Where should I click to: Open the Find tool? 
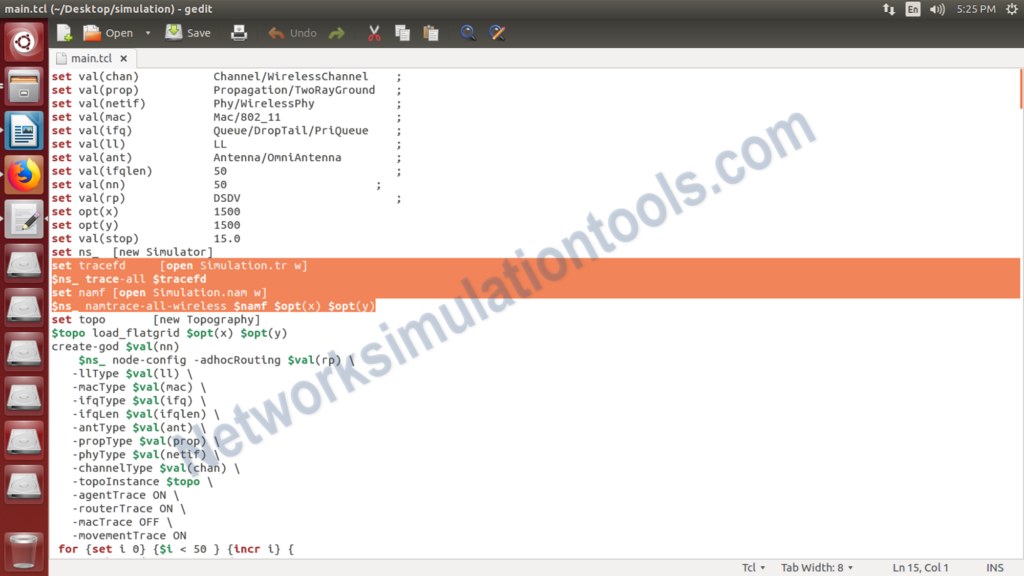click(x=468, y=32)
